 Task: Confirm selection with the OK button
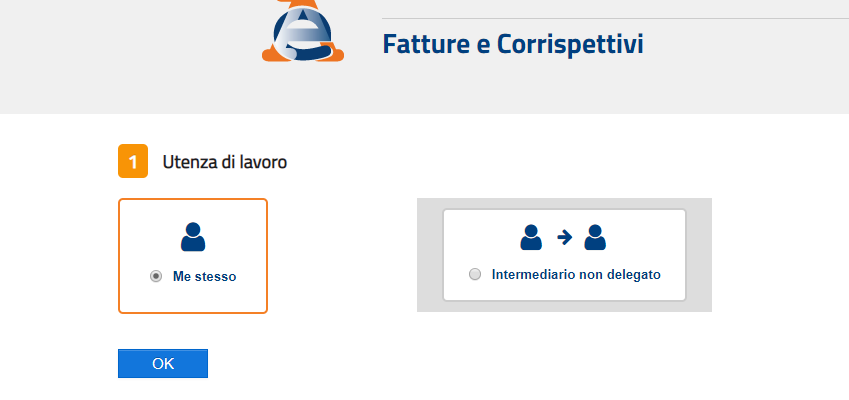pyautogui.click(x=163, y=363)
